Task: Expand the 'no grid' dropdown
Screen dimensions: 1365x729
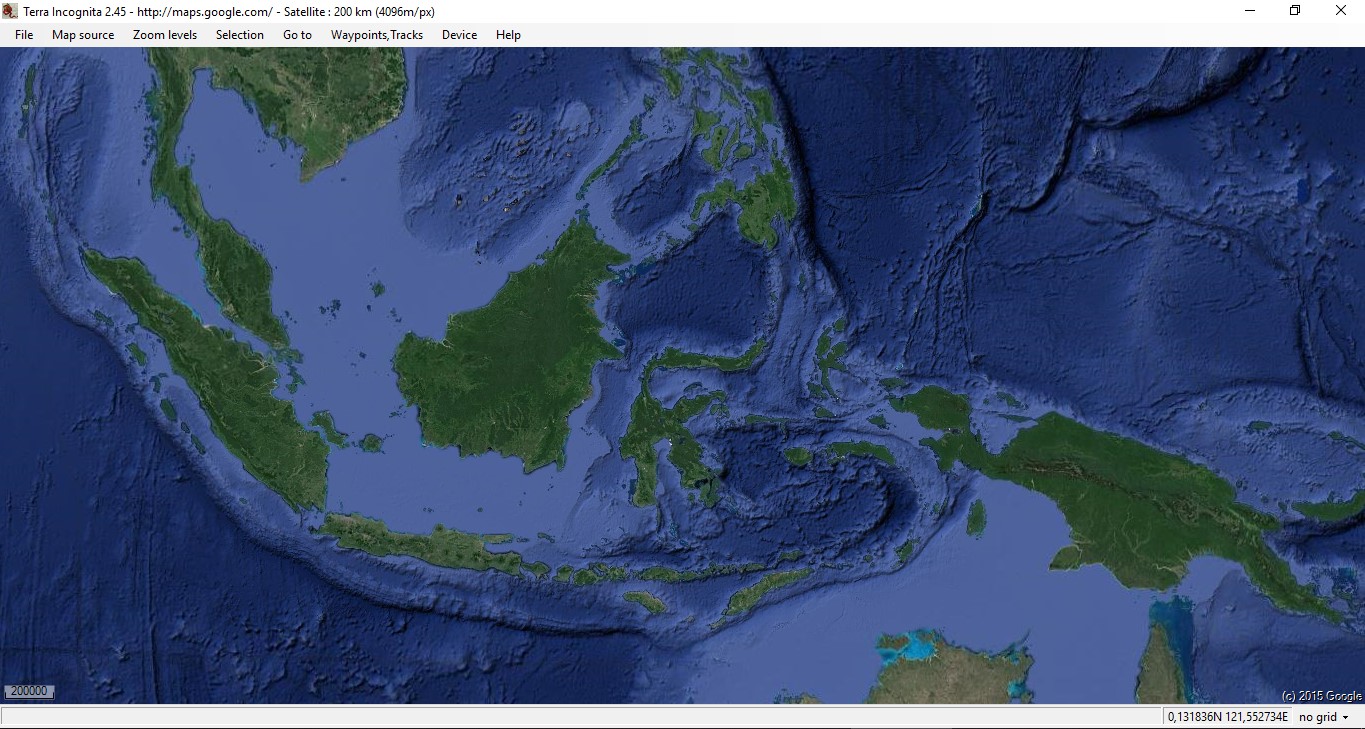Action: [x=1324, y=717]
